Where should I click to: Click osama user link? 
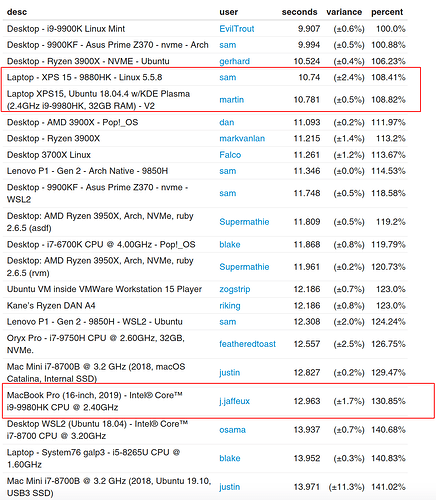[232, 430]
